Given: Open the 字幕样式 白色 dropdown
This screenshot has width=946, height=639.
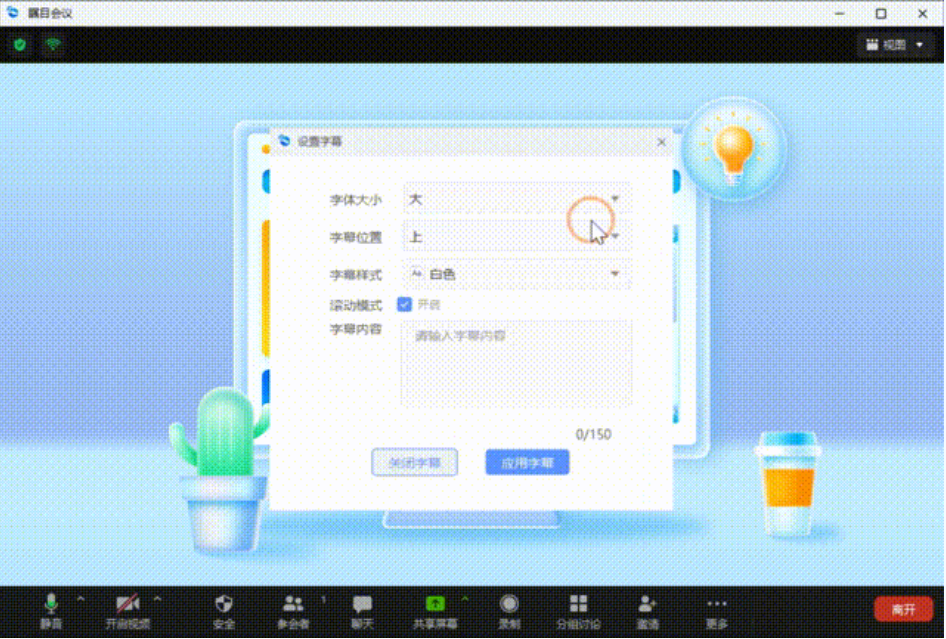Looking at the screenshot, I should 516,274.
